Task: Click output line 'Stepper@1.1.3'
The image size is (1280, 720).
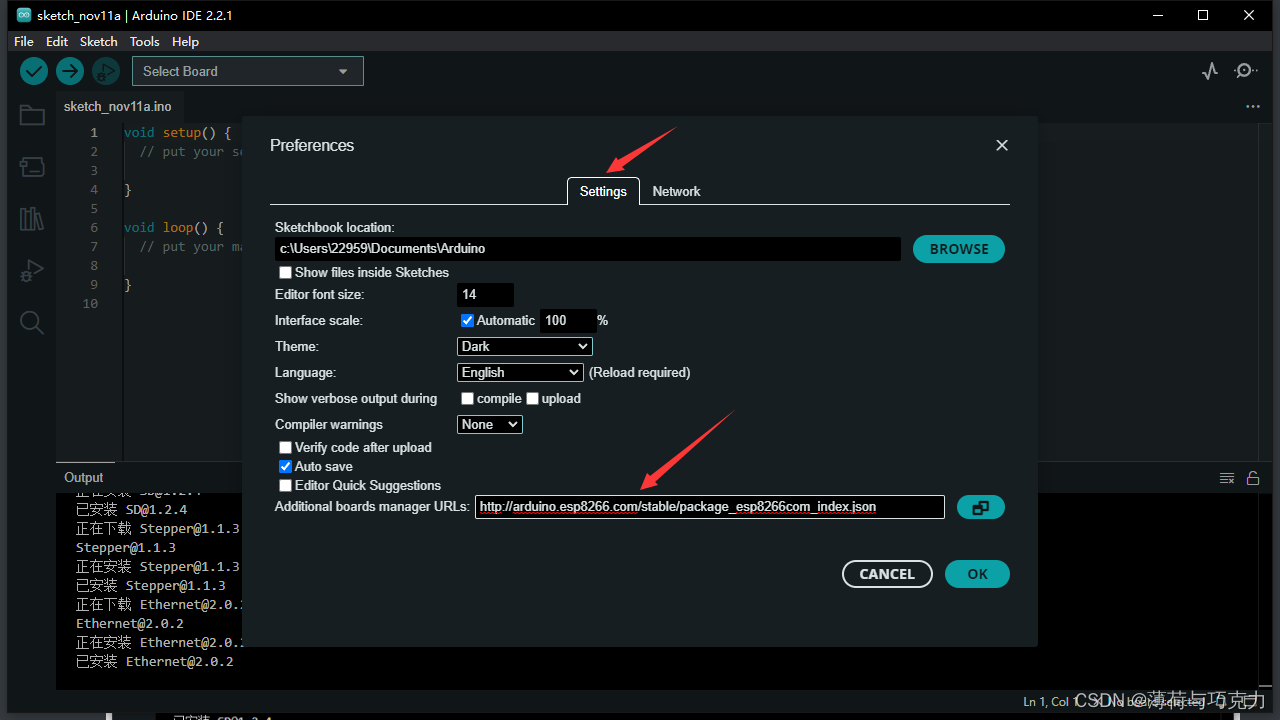Action: pyautogui.click(x=126, y=547)
